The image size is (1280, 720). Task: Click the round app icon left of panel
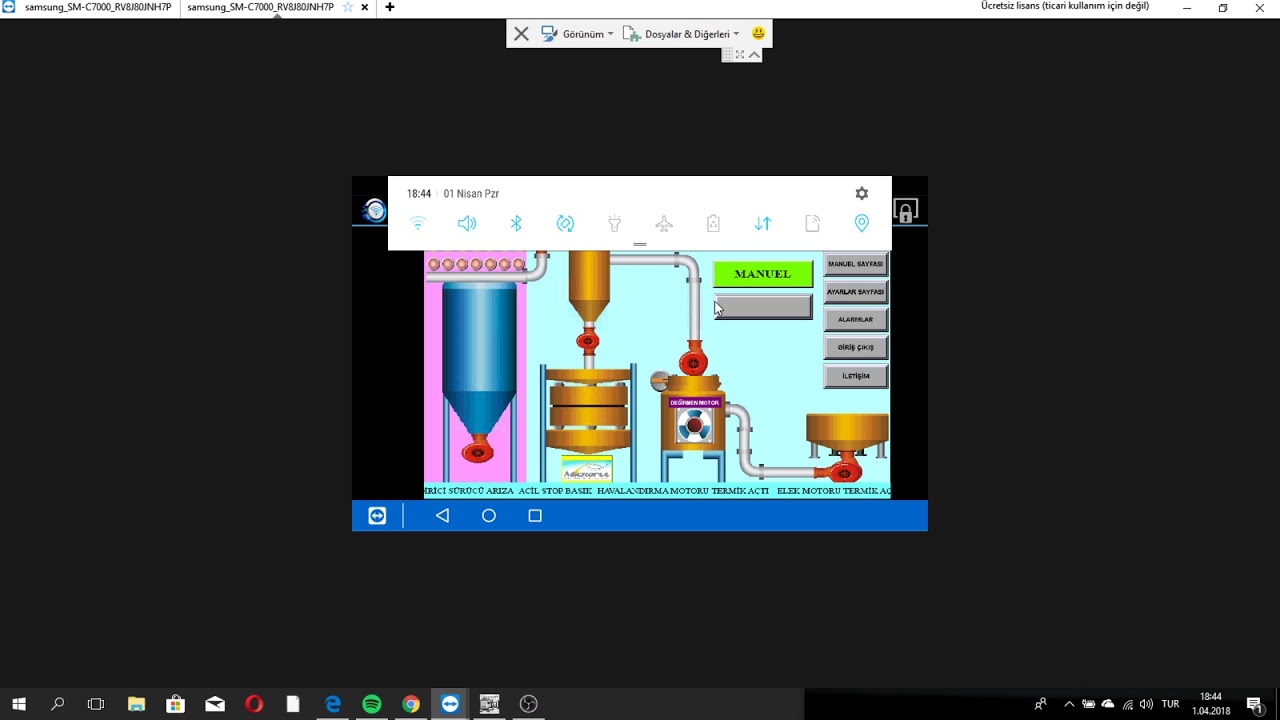(375, 210)
